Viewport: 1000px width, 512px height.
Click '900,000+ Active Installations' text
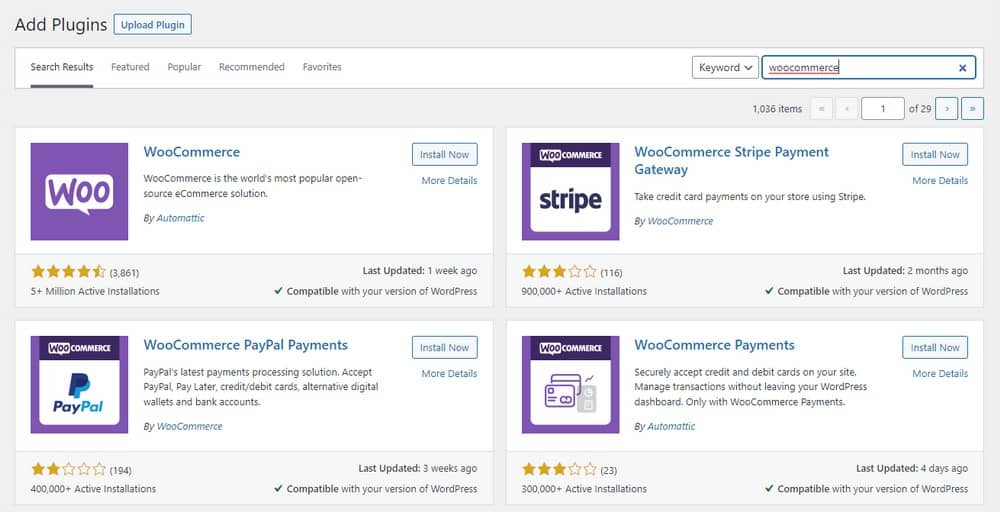[584, 291]
